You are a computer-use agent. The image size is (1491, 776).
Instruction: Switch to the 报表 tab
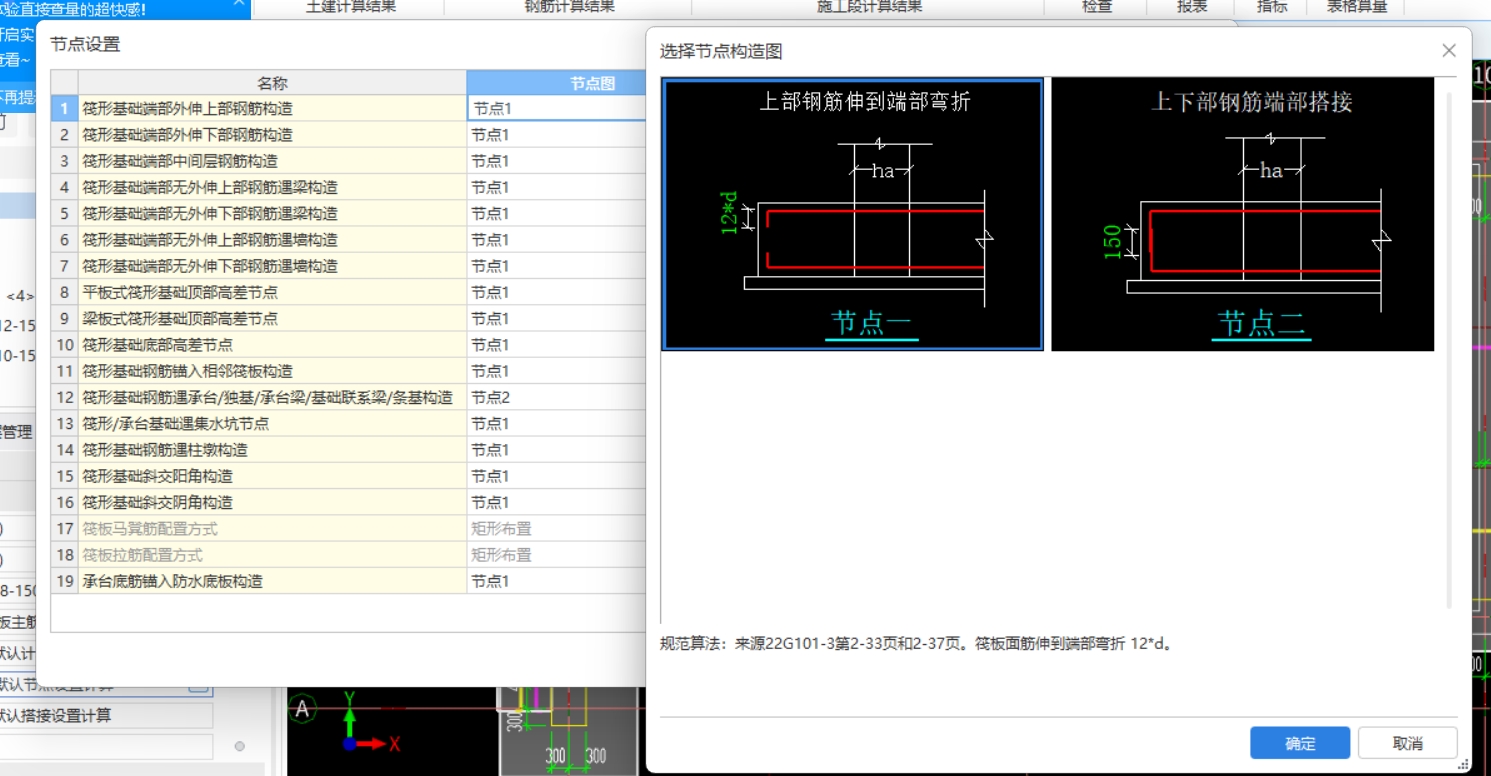(1192, 7)
